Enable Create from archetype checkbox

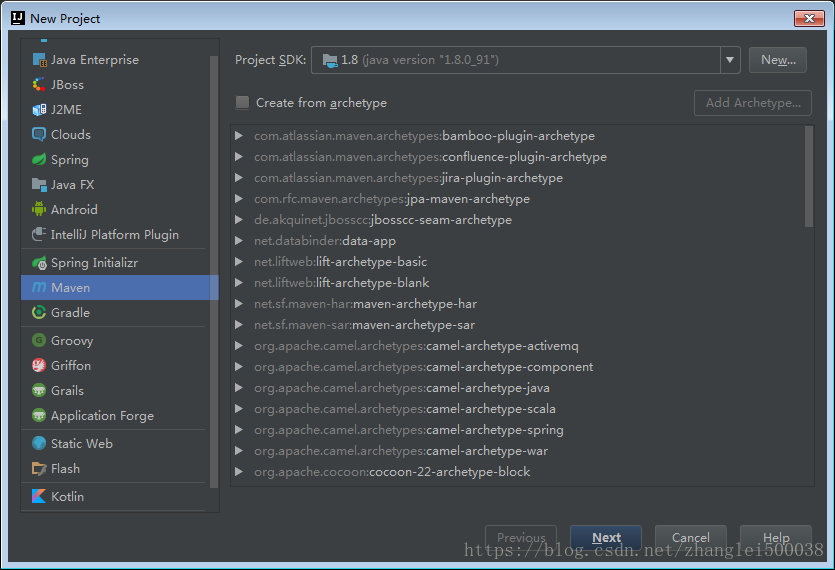click(242, 103)
